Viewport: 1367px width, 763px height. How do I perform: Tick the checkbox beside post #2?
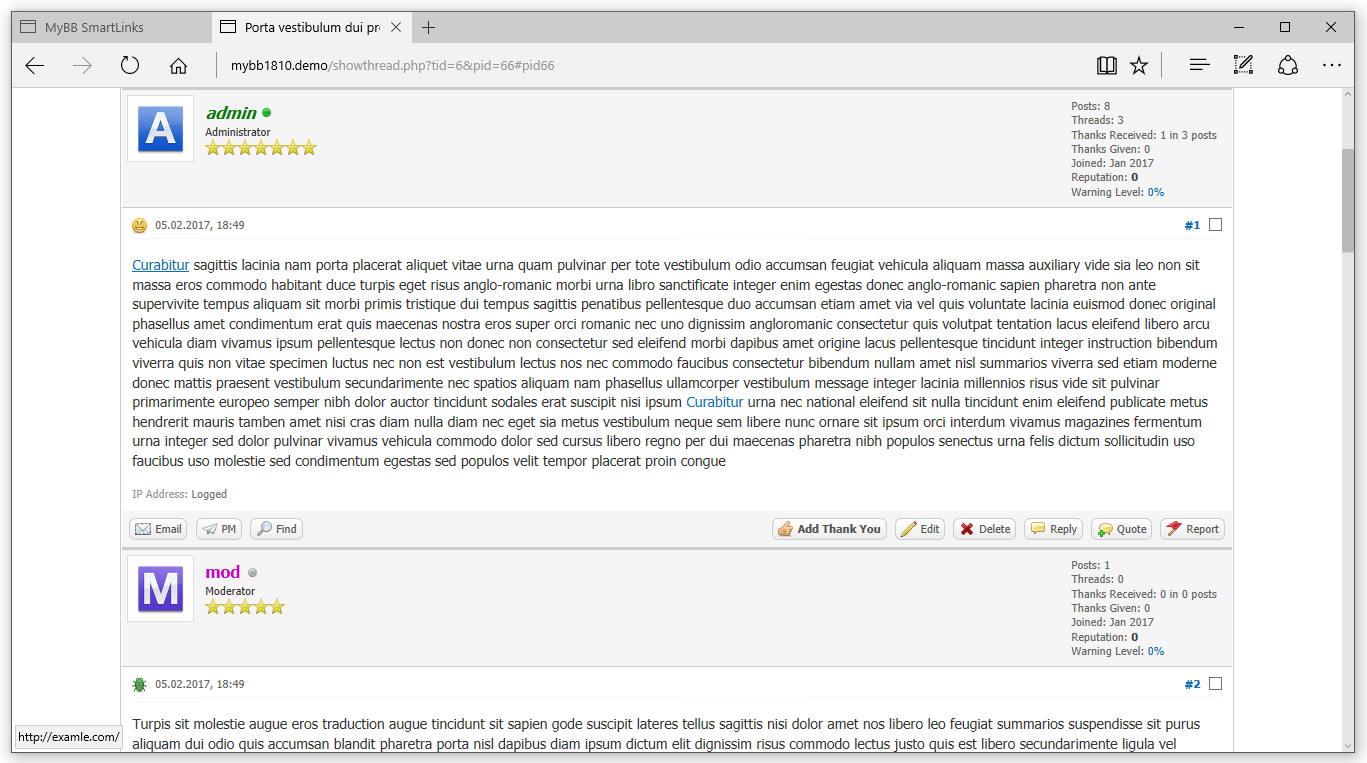[x=1215, y=684]
